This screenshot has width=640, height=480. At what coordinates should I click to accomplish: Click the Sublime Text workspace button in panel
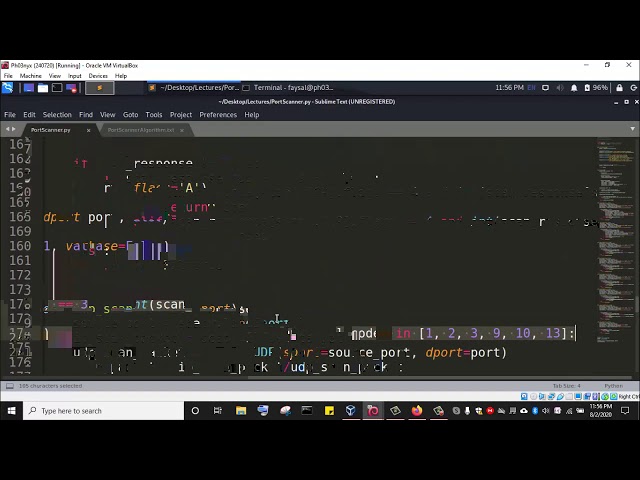click(100, 88)
